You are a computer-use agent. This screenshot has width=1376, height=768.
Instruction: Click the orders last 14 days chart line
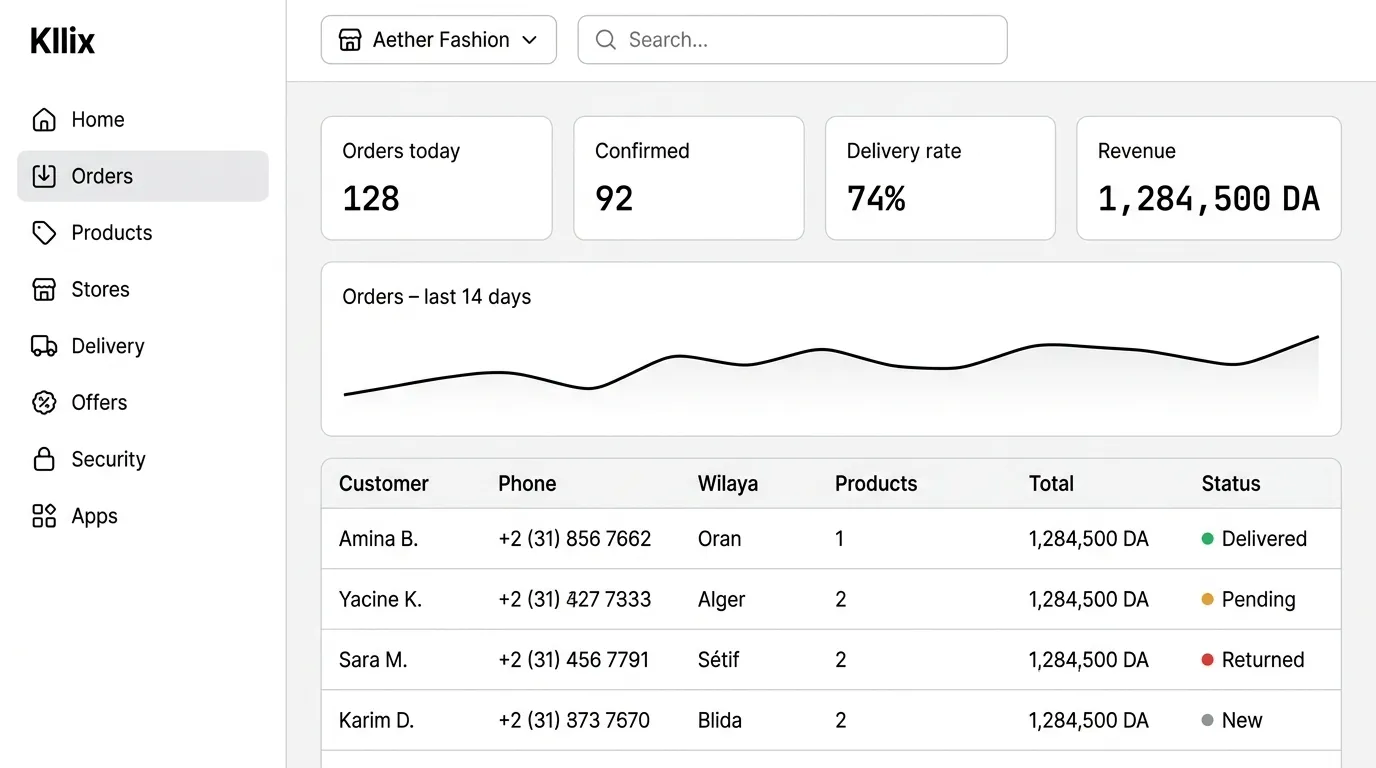(x=831, y=367)
